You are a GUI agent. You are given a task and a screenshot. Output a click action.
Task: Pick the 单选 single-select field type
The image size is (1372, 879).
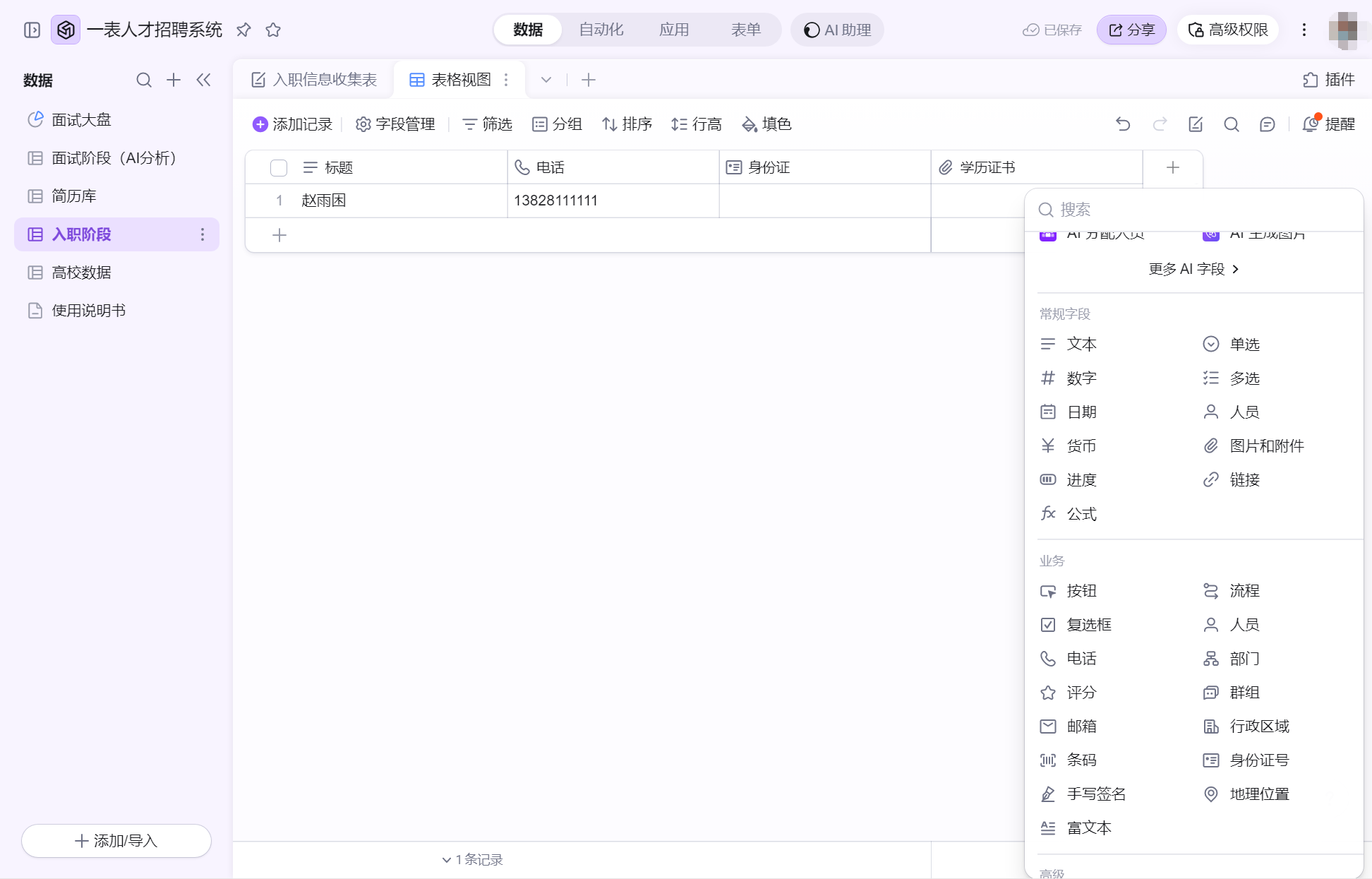(x=1244, y=344)
